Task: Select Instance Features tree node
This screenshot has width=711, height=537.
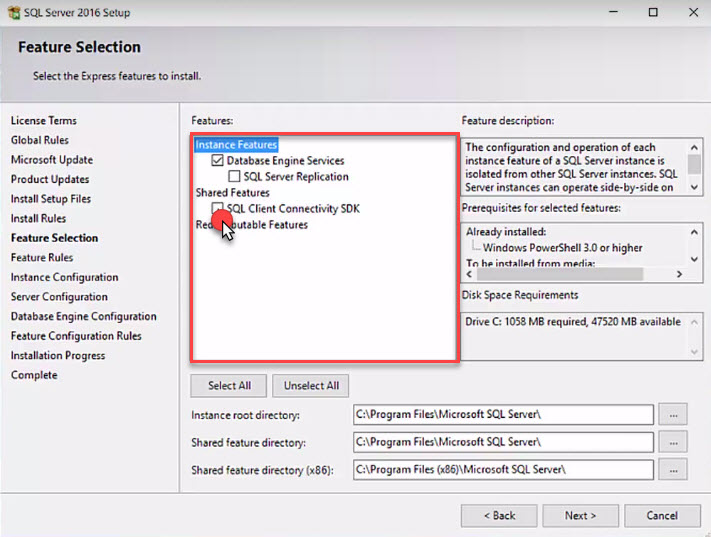Action: coord(236,145)
